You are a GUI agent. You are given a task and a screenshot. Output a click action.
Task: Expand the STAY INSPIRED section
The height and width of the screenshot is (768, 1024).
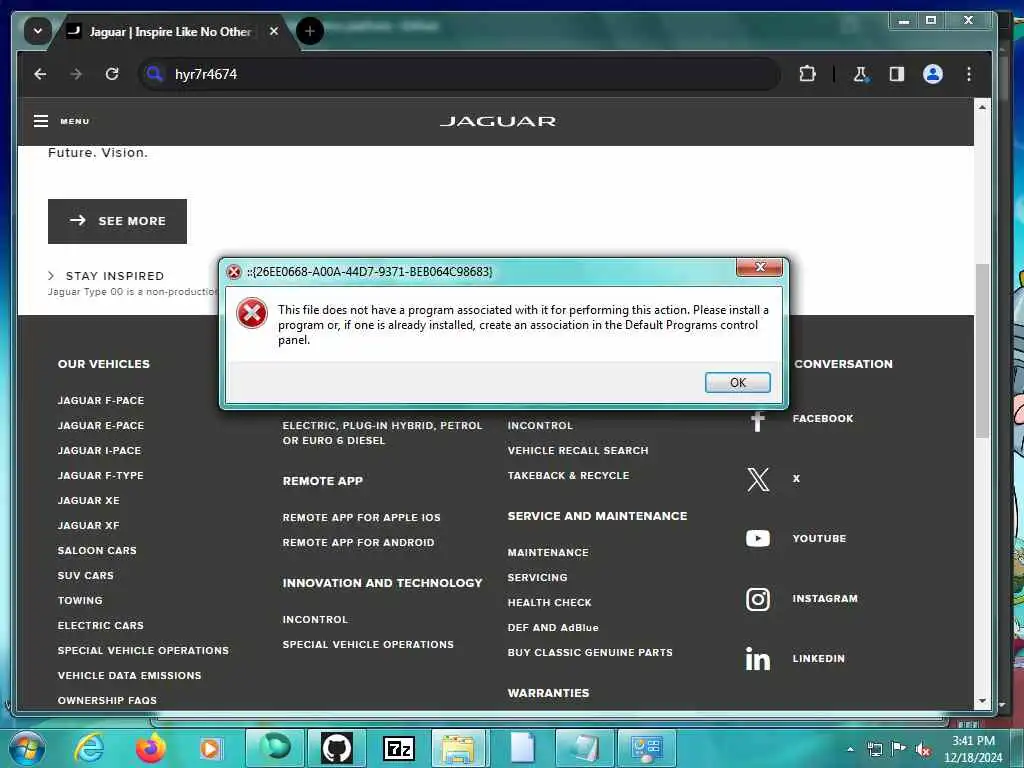(106, 276)
